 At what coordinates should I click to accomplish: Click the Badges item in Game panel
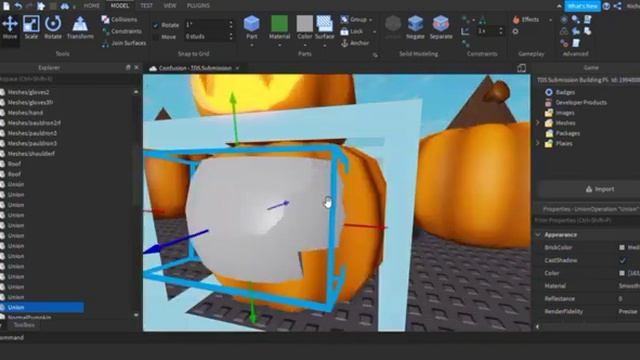coord(565,92)
